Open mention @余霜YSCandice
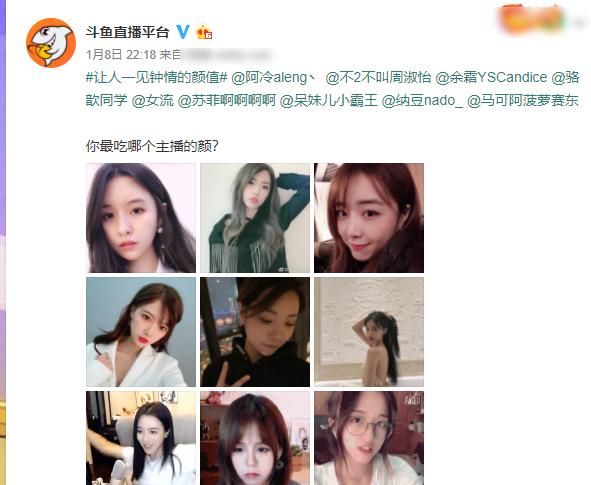 (491, 78)
